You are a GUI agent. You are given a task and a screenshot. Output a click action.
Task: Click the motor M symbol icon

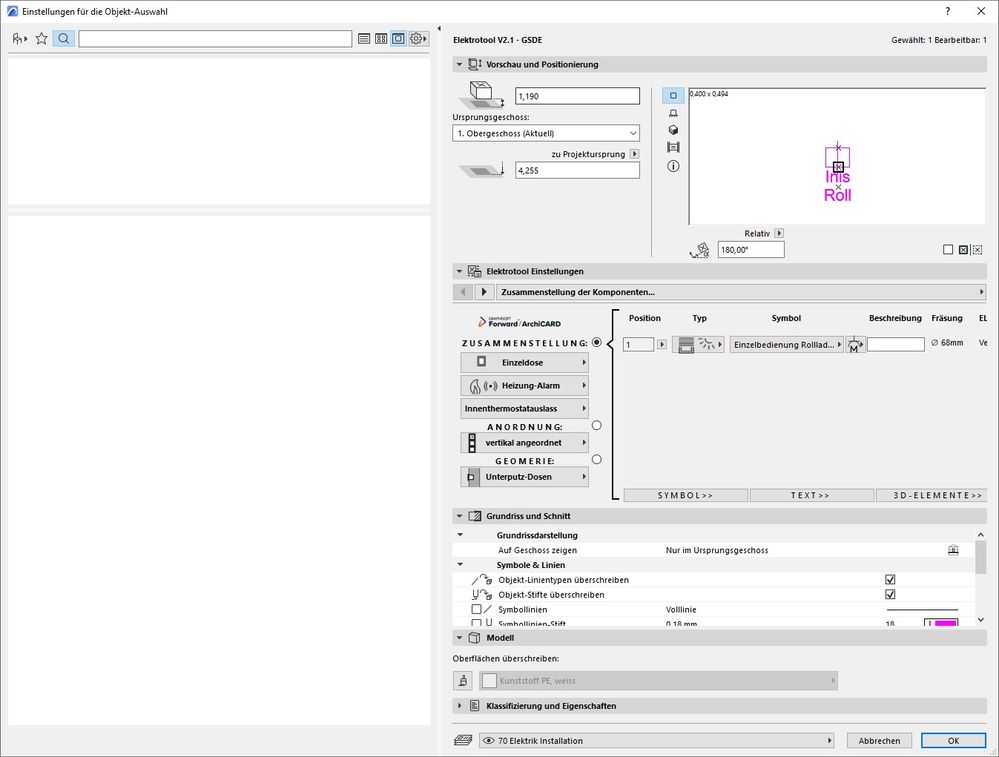pyautogui.click(x=855, y=345)
